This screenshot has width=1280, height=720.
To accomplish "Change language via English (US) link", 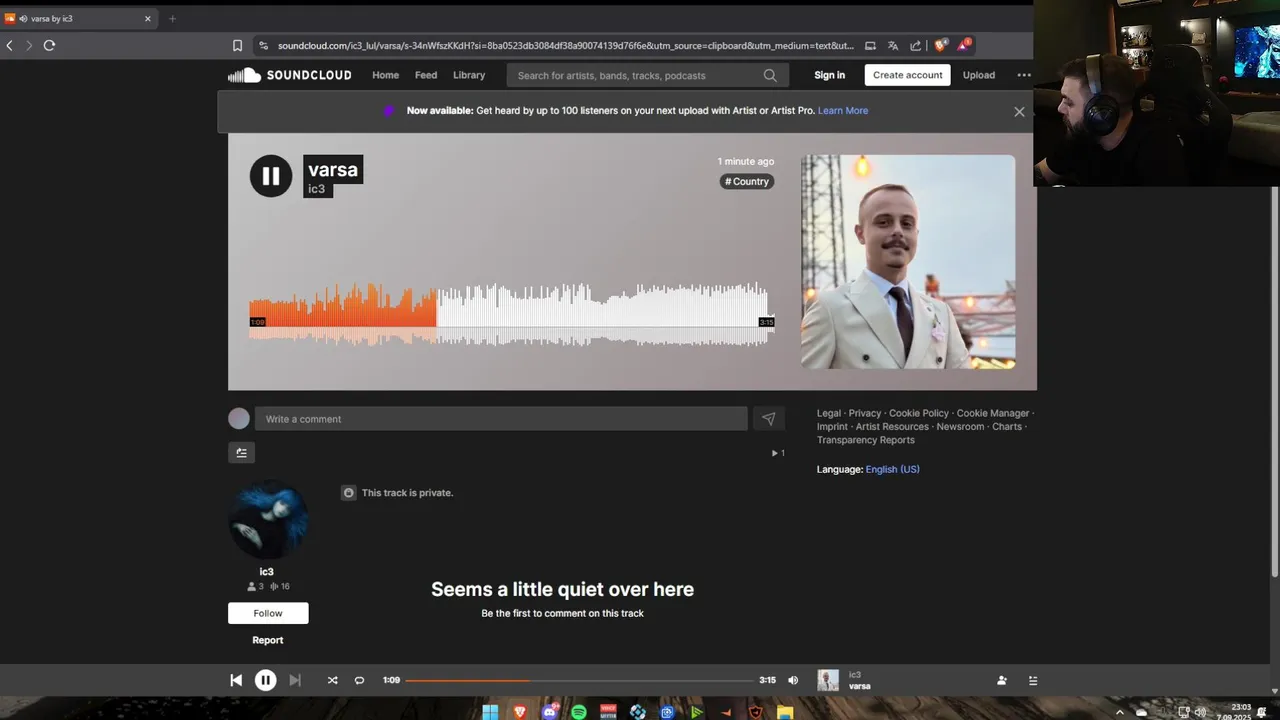I will point(892,469).
